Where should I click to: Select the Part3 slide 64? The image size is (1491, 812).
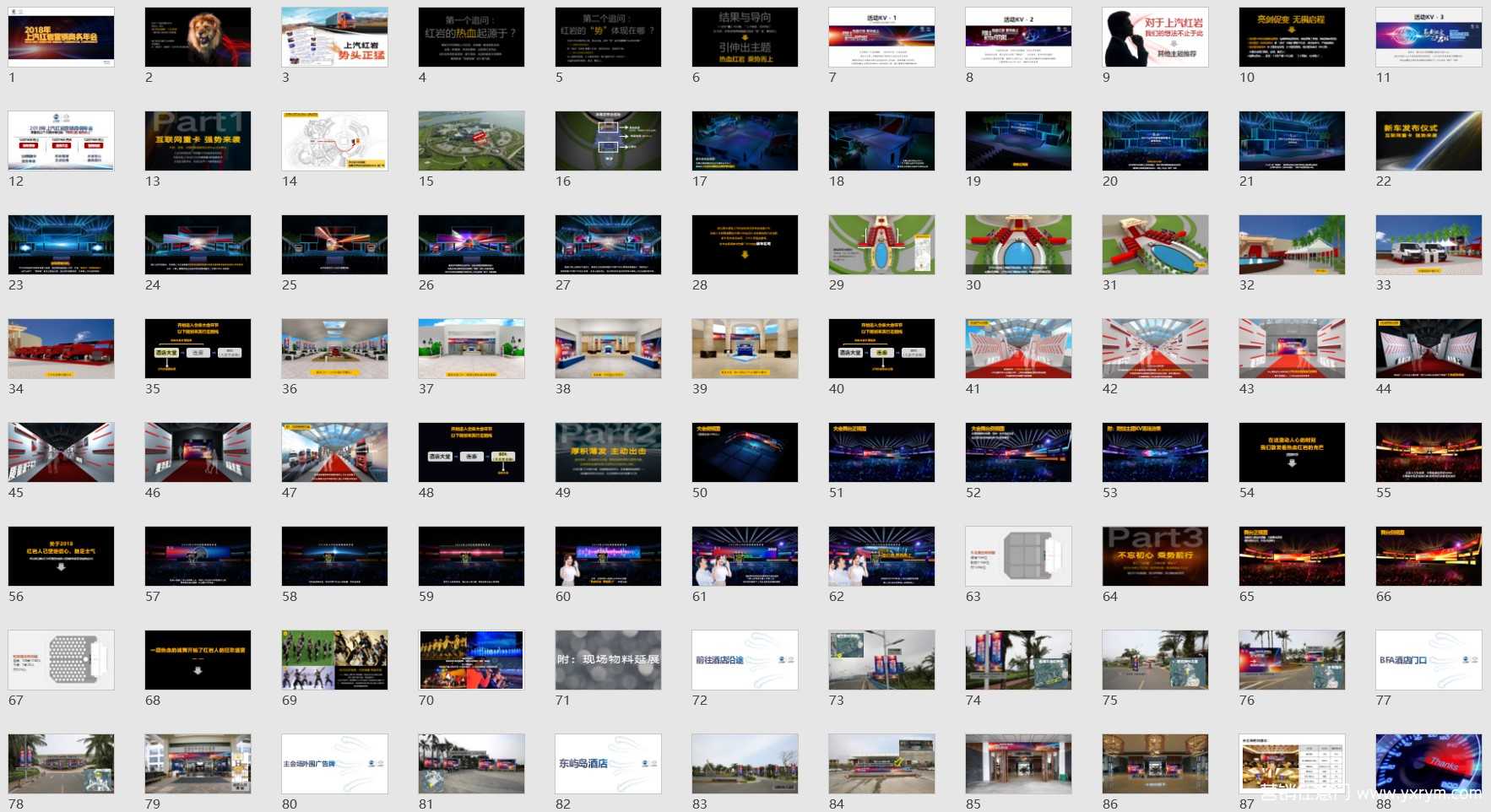pyautogui.click(x=1155, y=556)
